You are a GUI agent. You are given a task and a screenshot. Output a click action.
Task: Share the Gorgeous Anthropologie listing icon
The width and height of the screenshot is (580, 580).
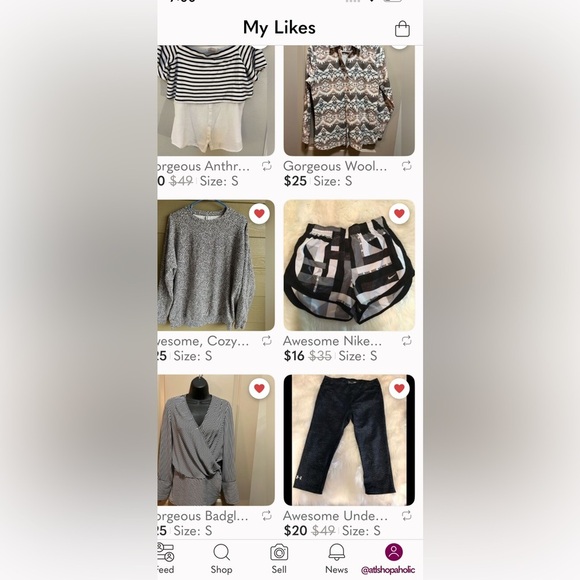[x=267, y=166]
